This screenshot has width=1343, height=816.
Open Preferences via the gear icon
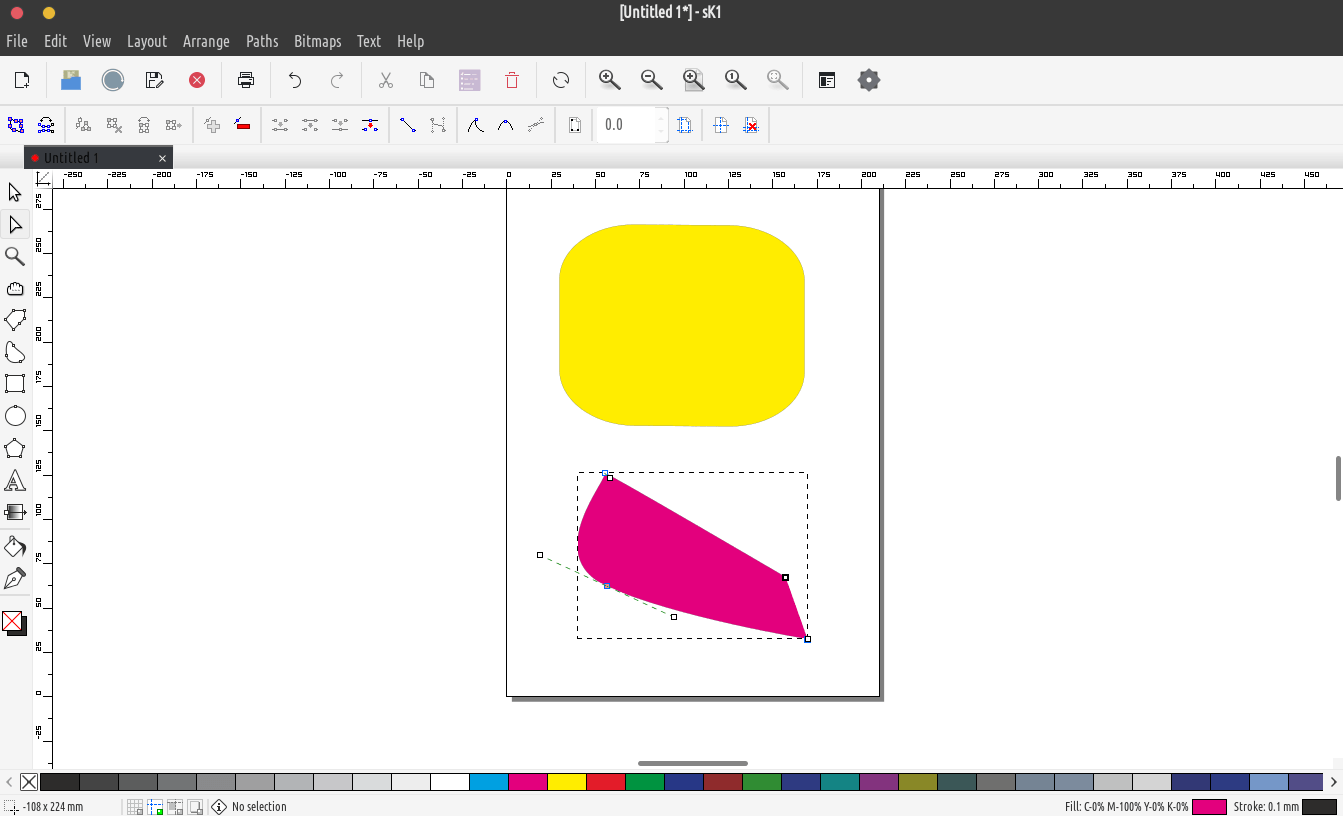(868, 80)
